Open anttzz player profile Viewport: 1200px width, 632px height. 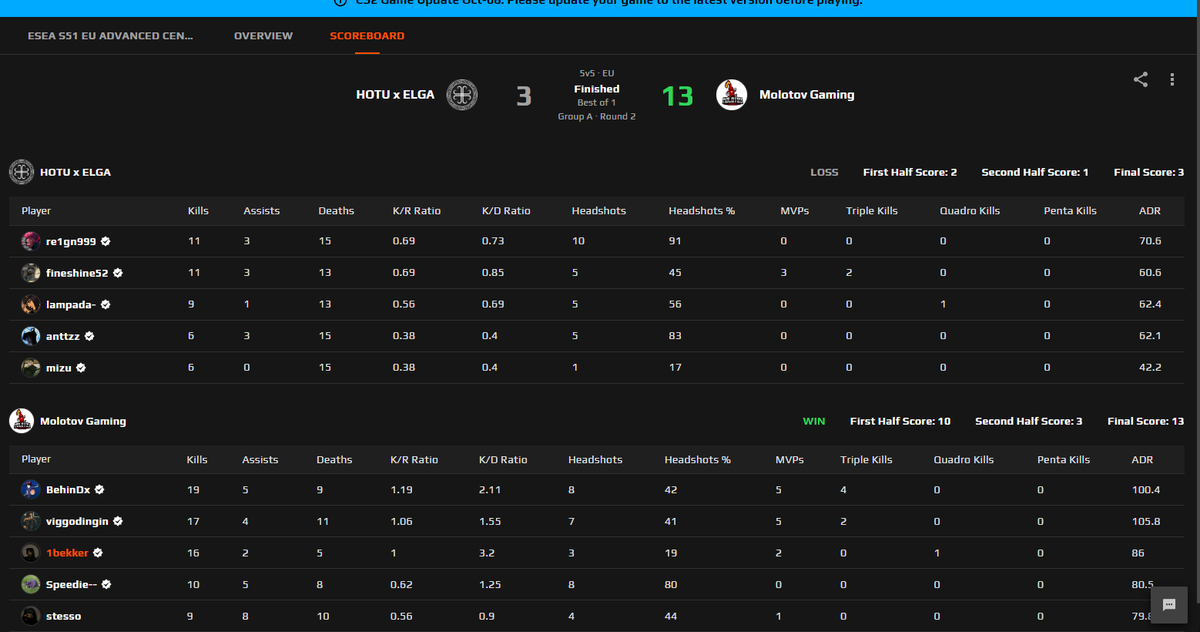click(x=63, y=337)
